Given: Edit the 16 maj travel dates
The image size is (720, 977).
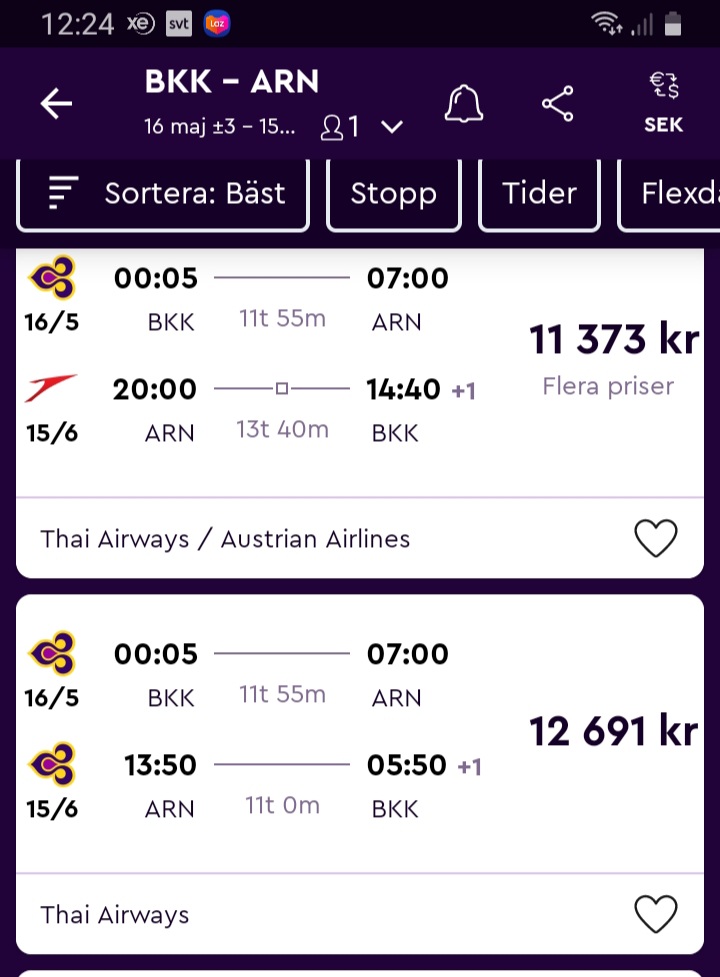Looking at the screenshot, I should (220, 127).
